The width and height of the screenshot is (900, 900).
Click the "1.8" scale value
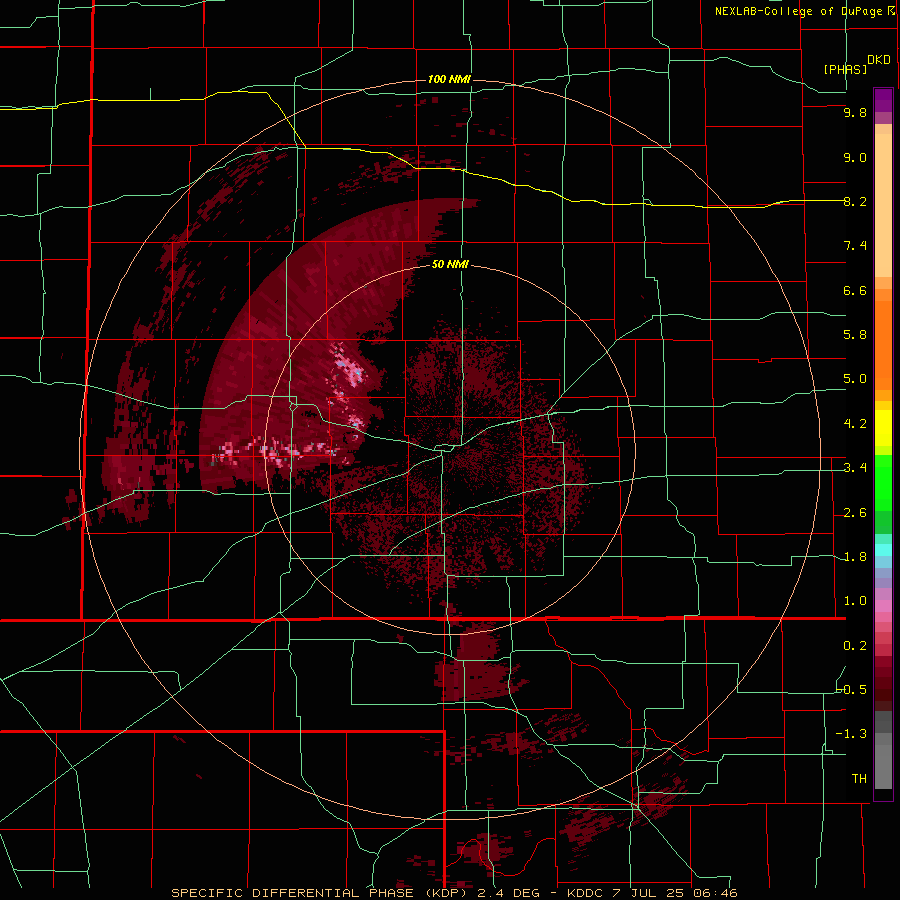coord(855,557)
